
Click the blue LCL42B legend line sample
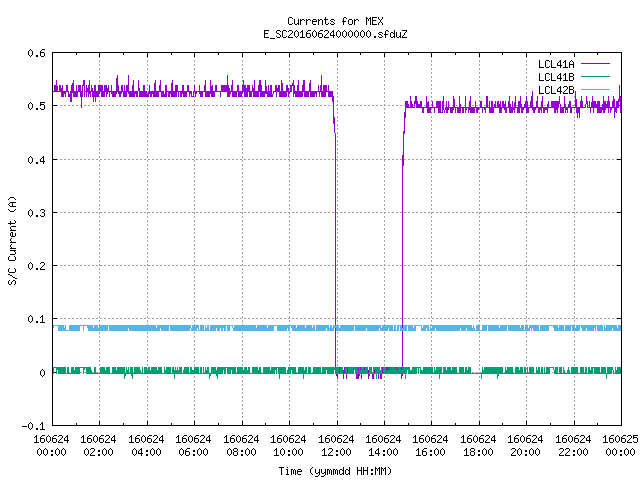(x=595, y=89)
